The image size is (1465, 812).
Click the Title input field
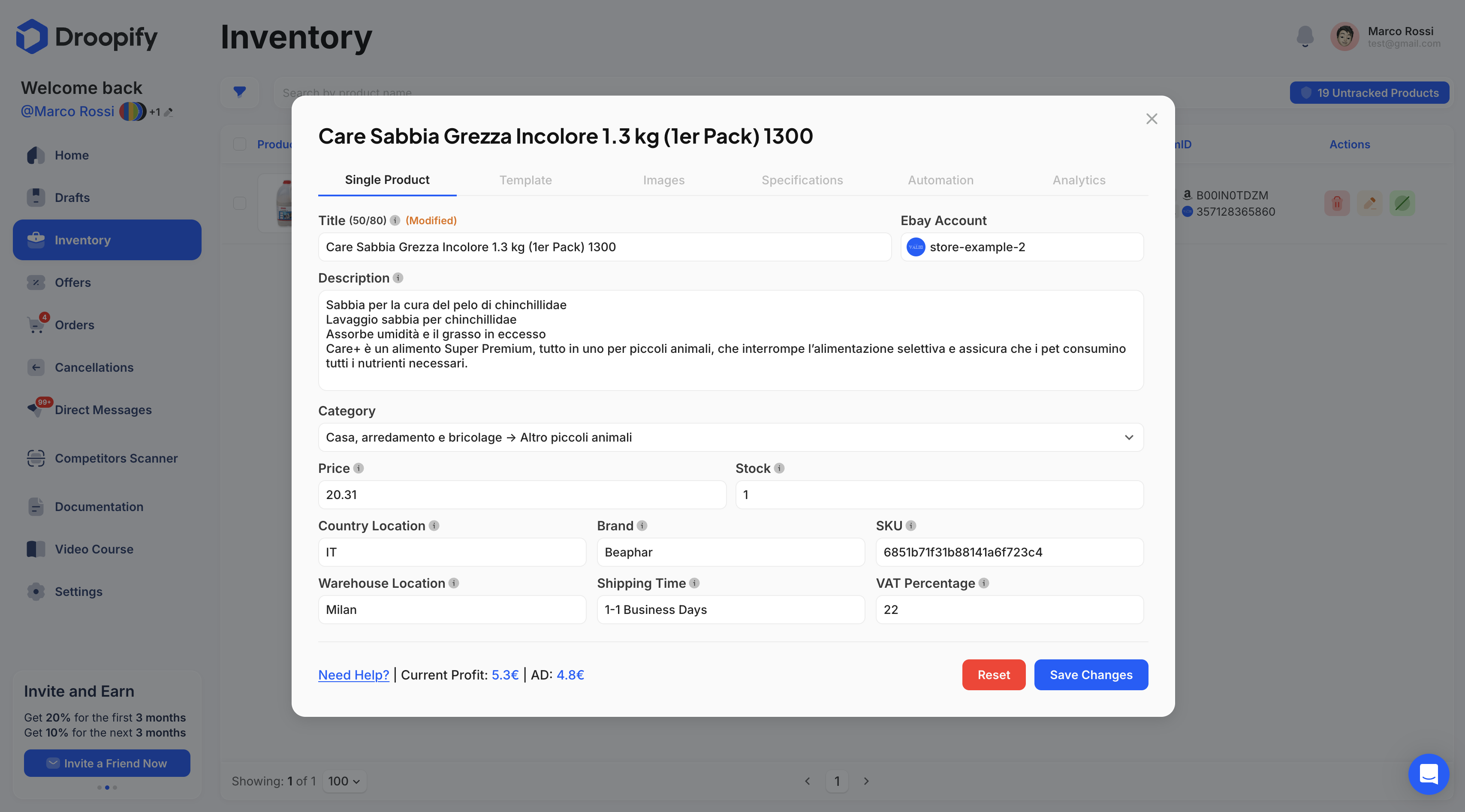[605, 247]
